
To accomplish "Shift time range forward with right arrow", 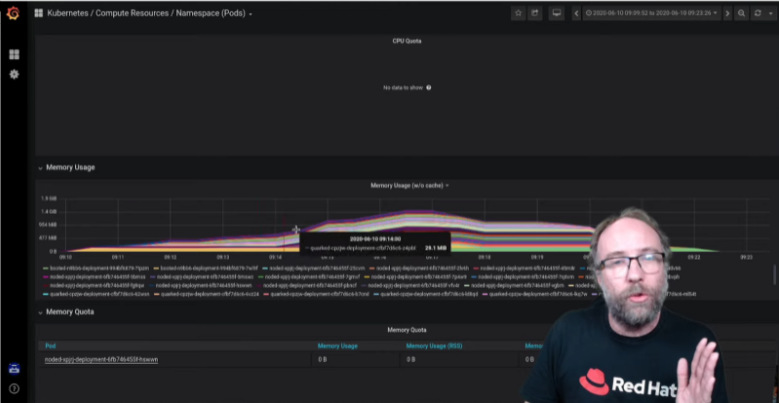I will 727,13.
